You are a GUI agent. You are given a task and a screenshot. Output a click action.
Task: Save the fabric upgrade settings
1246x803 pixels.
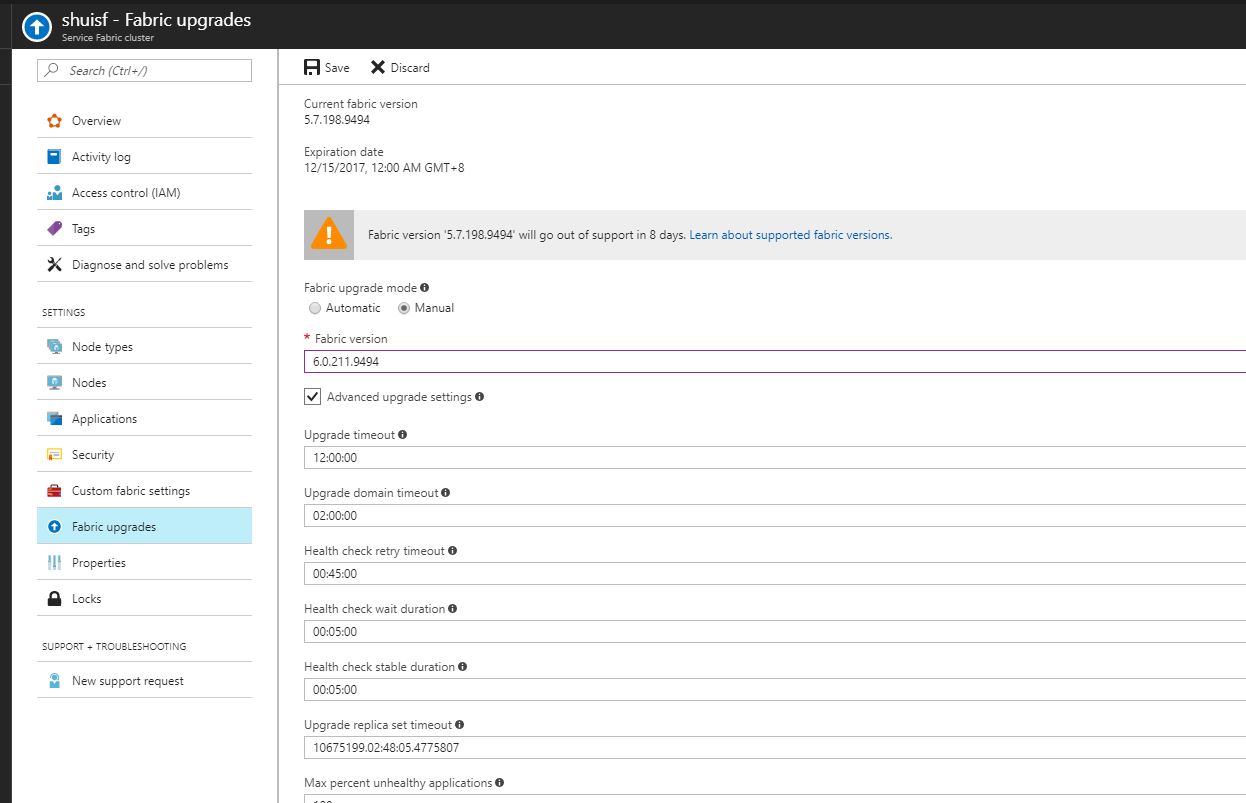point(325,67)
